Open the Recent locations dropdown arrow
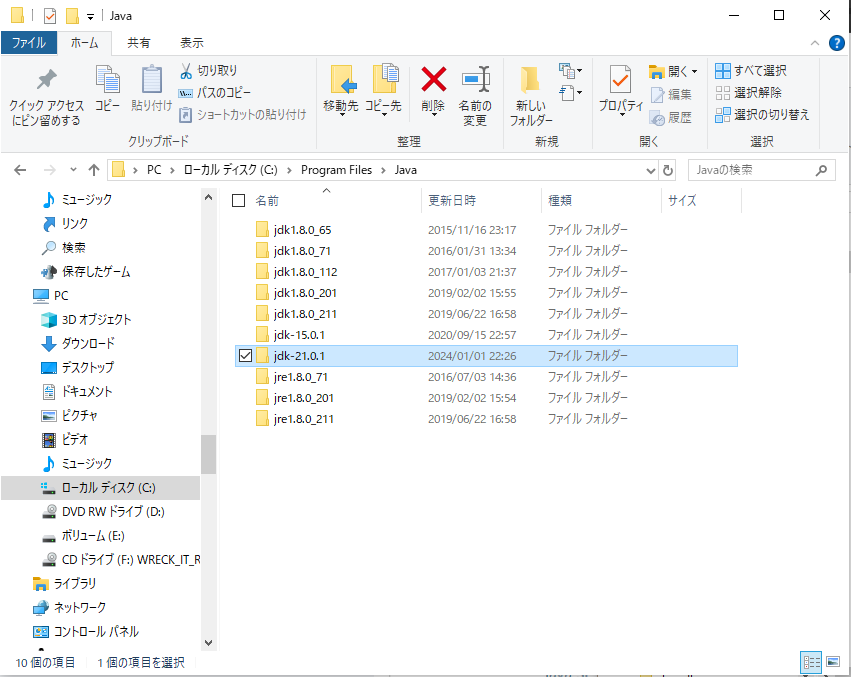The width and height of the screenshot is (851, 677). [73, 170]
